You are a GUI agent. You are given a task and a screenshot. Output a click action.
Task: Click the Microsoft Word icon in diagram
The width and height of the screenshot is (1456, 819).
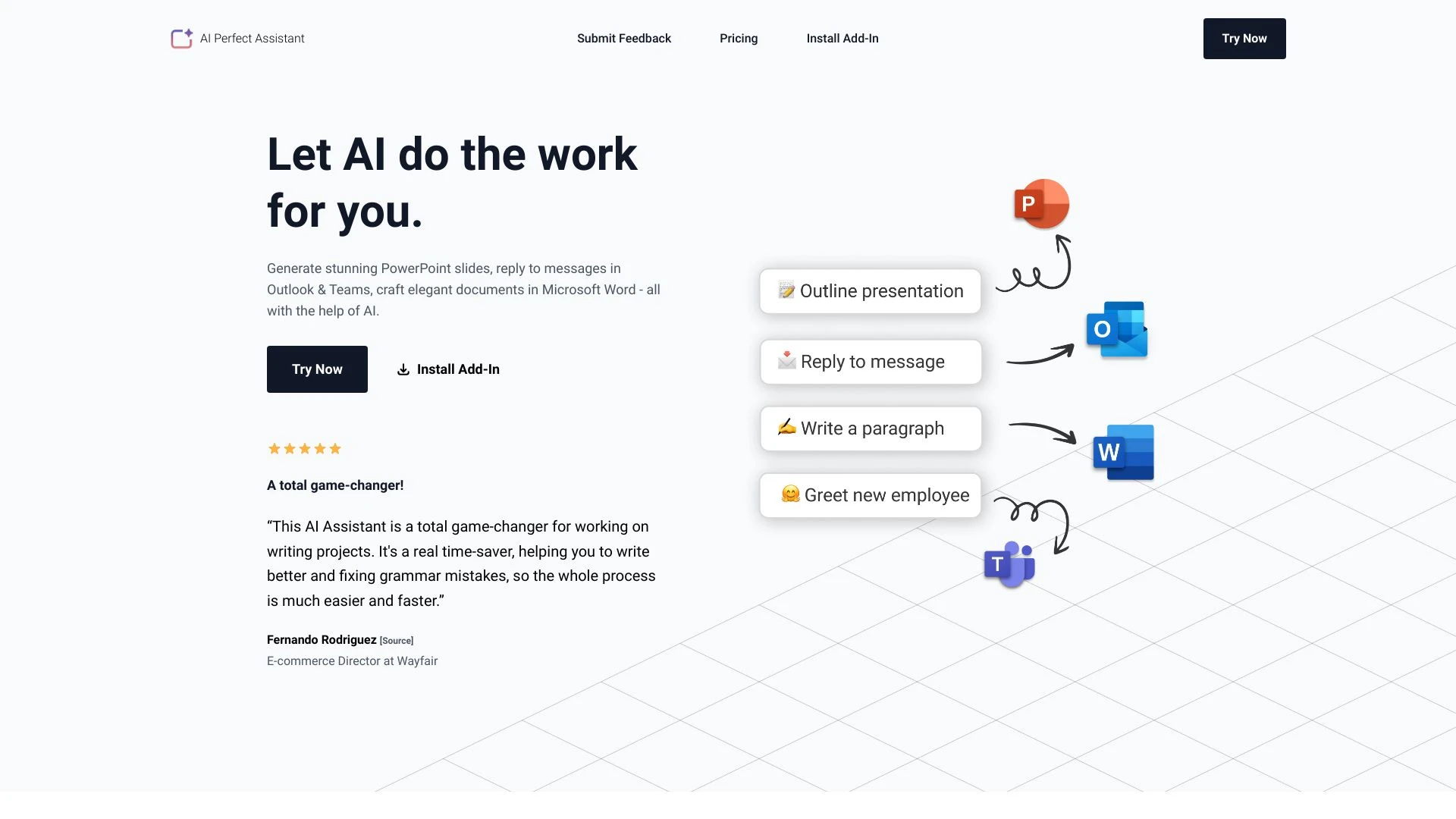point(1123,452)
